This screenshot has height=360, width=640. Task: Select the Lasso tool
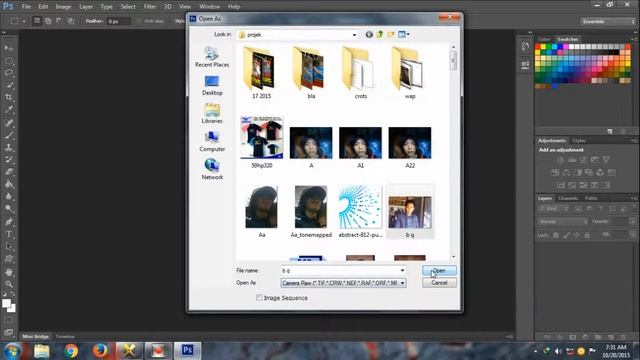pyautogui.click(x=9, y=73)
